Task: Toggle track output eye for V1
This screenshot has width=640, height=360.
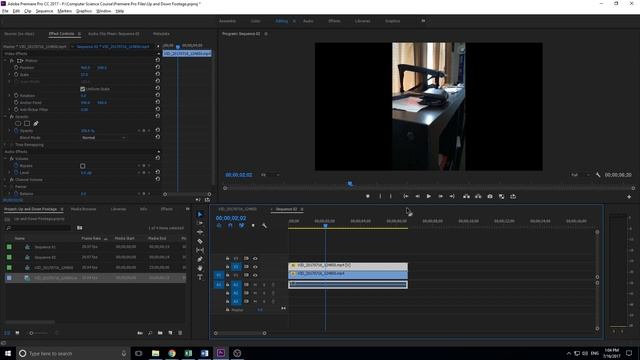Action: [255, 275]
